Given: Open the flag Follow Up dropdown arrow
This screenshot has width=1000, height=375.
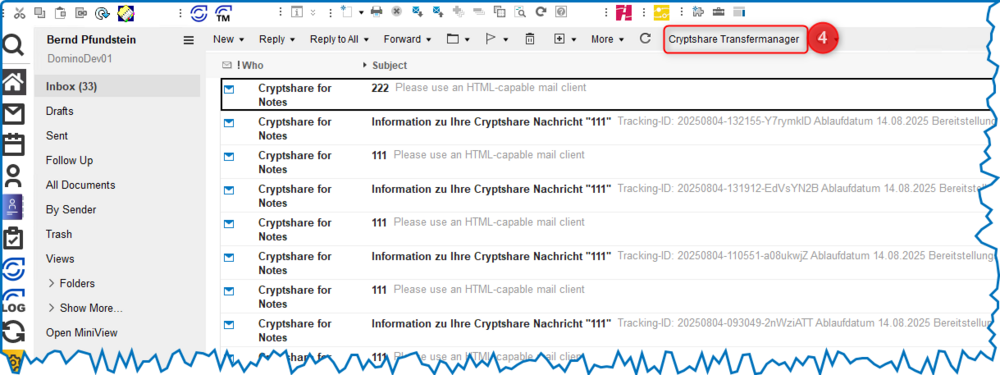Looking at the screenshot, I should [x=506, y=40].
